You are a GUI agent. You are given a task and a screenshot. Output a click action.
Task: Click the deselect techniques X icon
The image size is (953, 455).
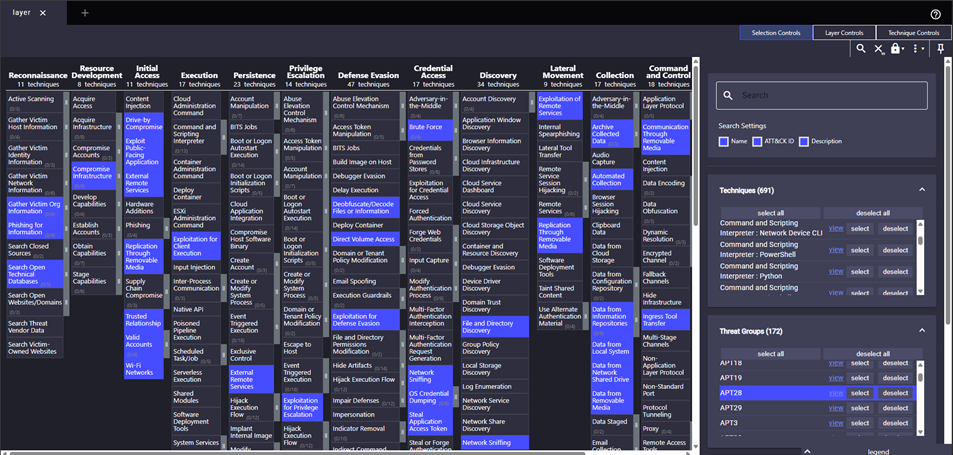(x=879, y=49)
